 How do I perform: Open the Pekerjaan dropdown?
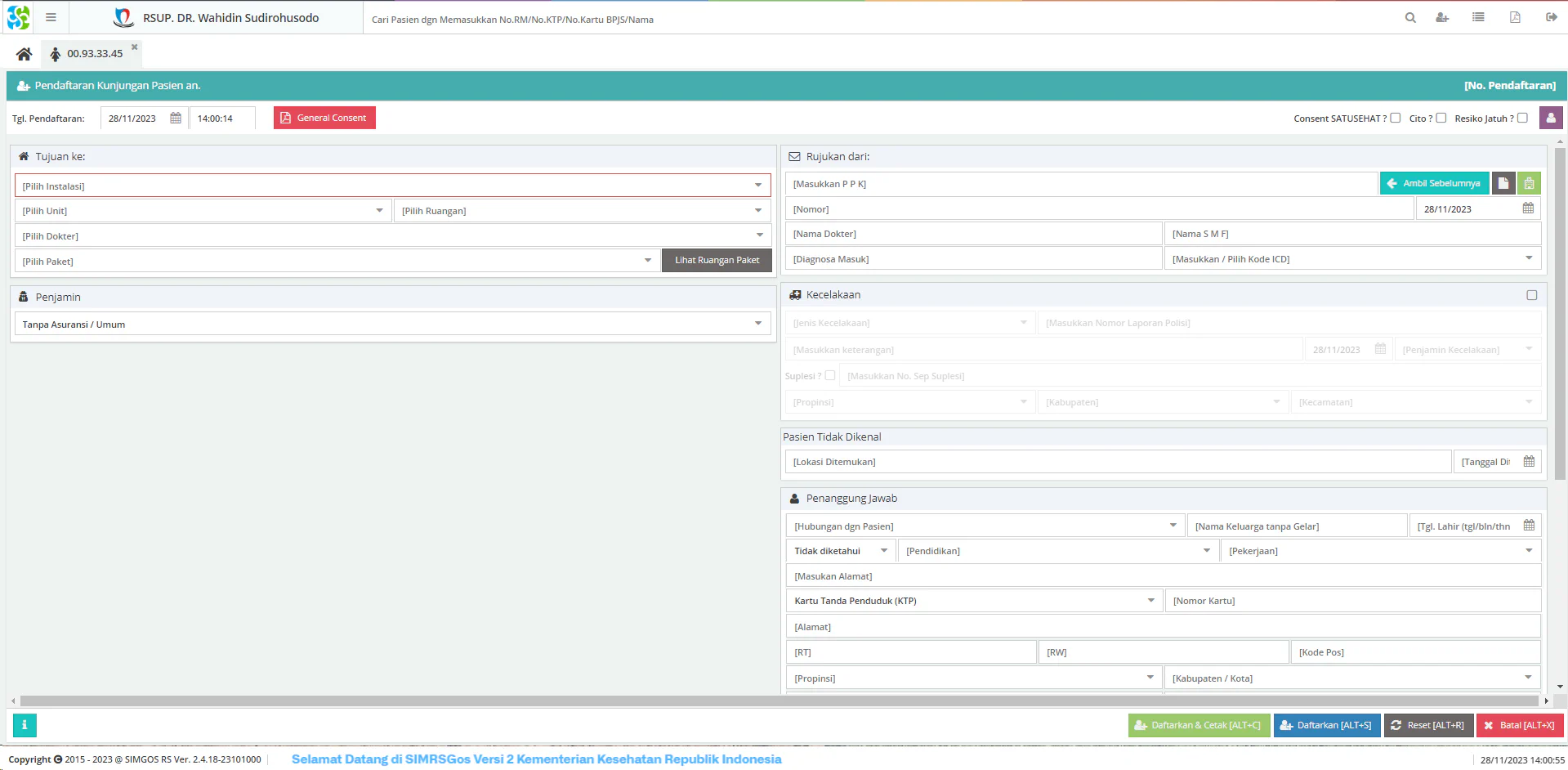(1529, 550)
